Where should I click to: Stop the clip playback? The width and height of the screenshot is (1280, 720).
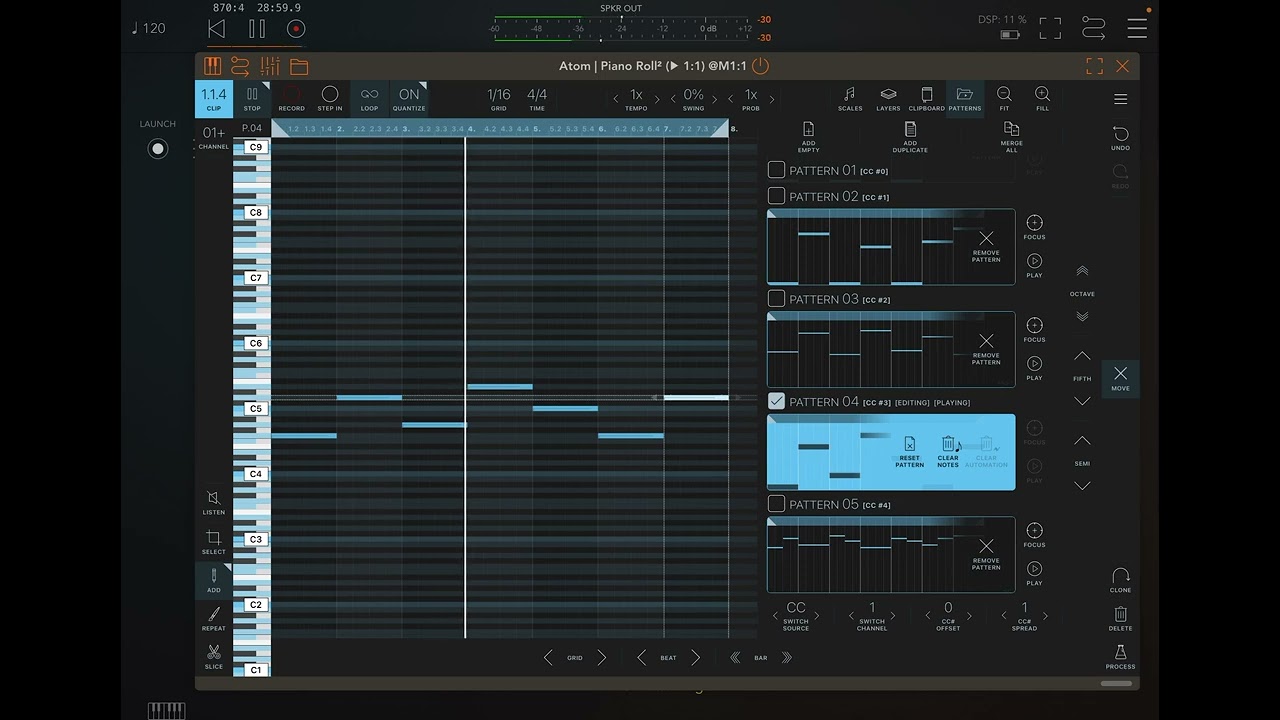coord(252,99)
